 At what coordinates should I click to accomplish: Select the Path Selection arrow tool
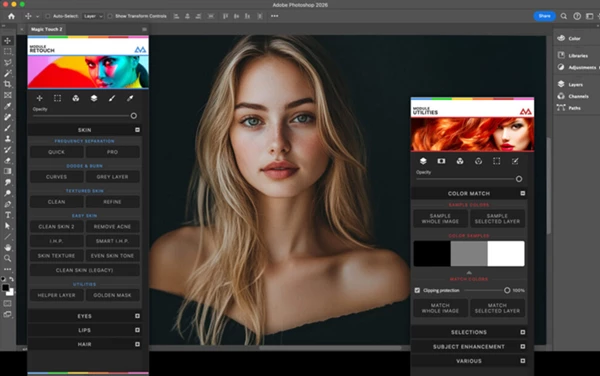tap(7, 226)
